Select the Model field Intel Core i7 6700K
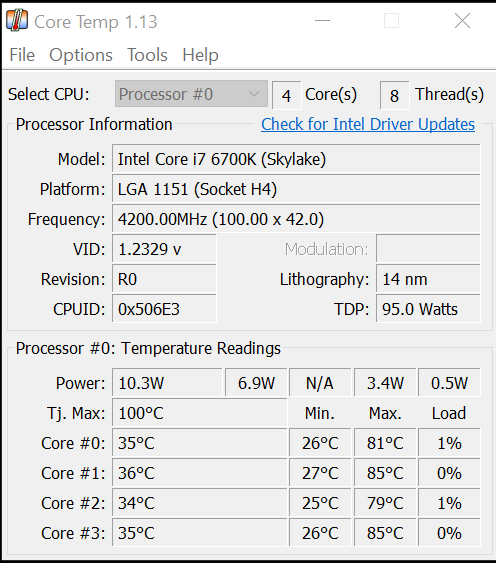 click(x=296, y=159)
